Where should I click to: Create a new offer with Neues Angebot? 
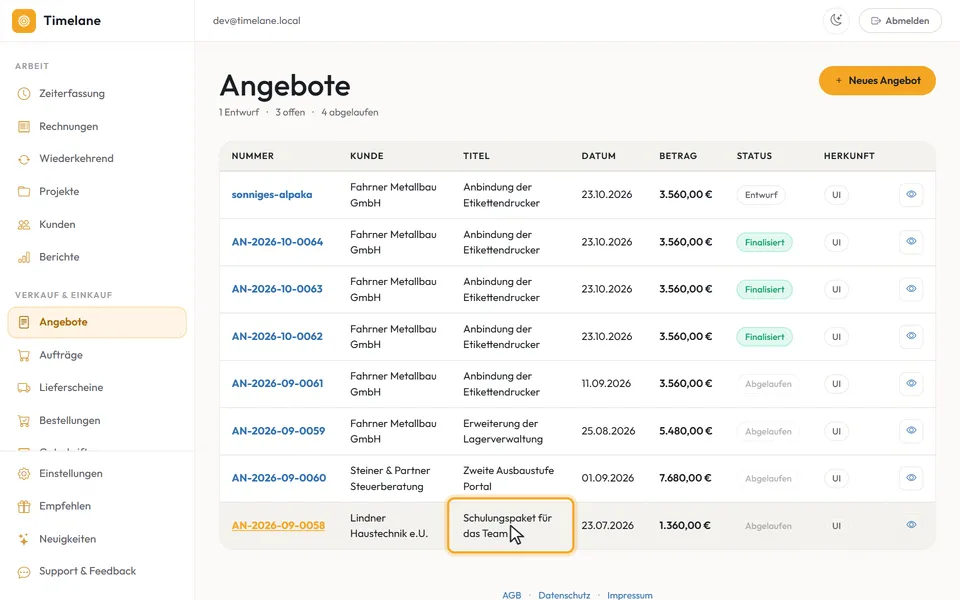[877, 80]
